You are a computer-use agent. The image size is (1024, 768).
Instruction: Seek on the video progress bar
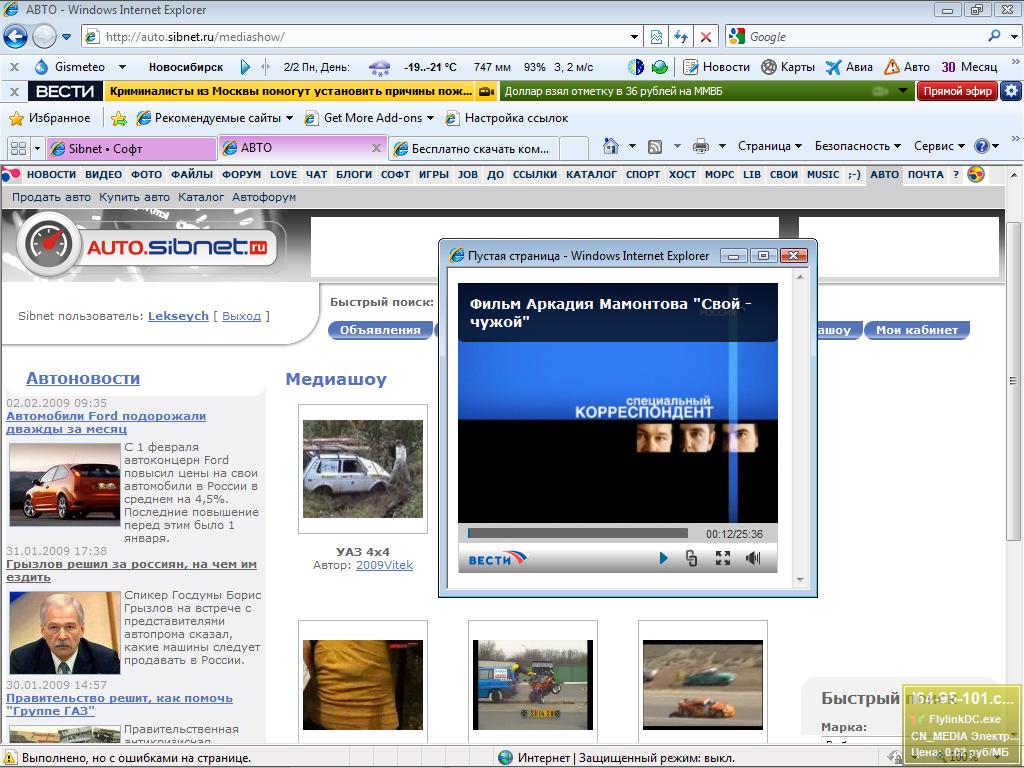tap(577, 534)
